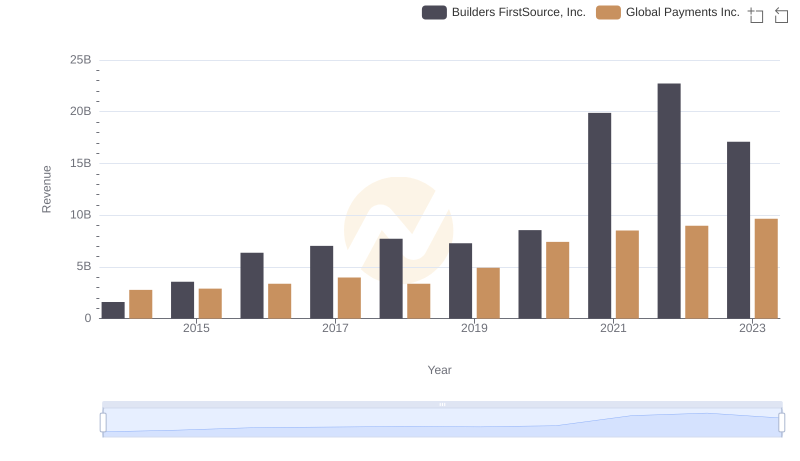
Task: Click the 2023 Builders FirstSource dark bar
Action: click(738, 230)
